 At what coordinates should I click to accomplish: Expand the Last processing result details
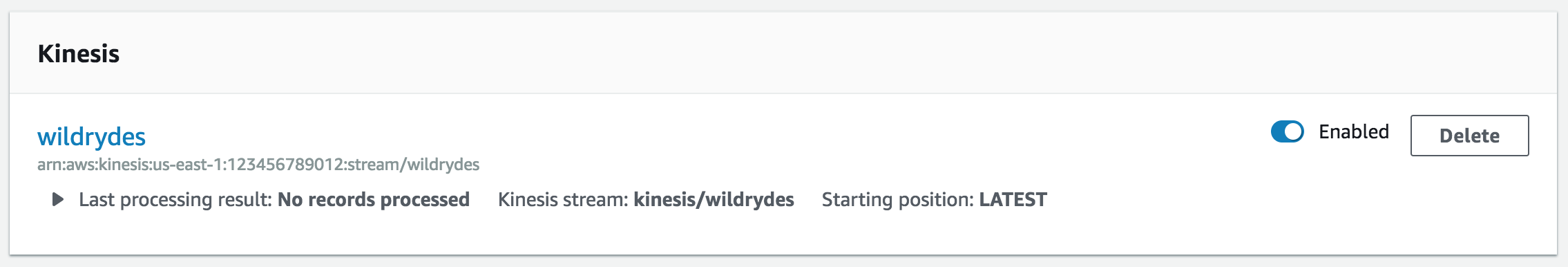[x=58, y=199]
